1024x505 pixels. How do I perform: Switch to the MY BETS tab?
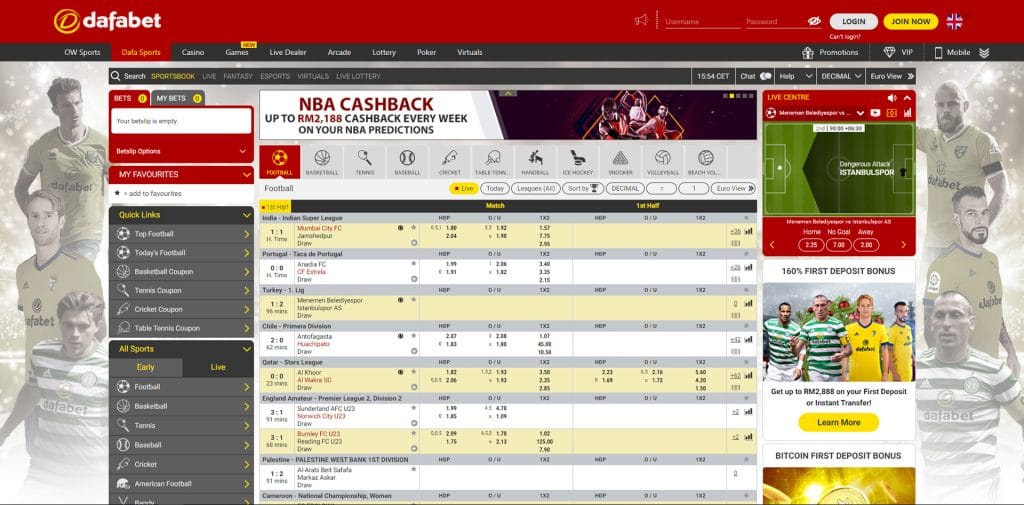(178, 98)
